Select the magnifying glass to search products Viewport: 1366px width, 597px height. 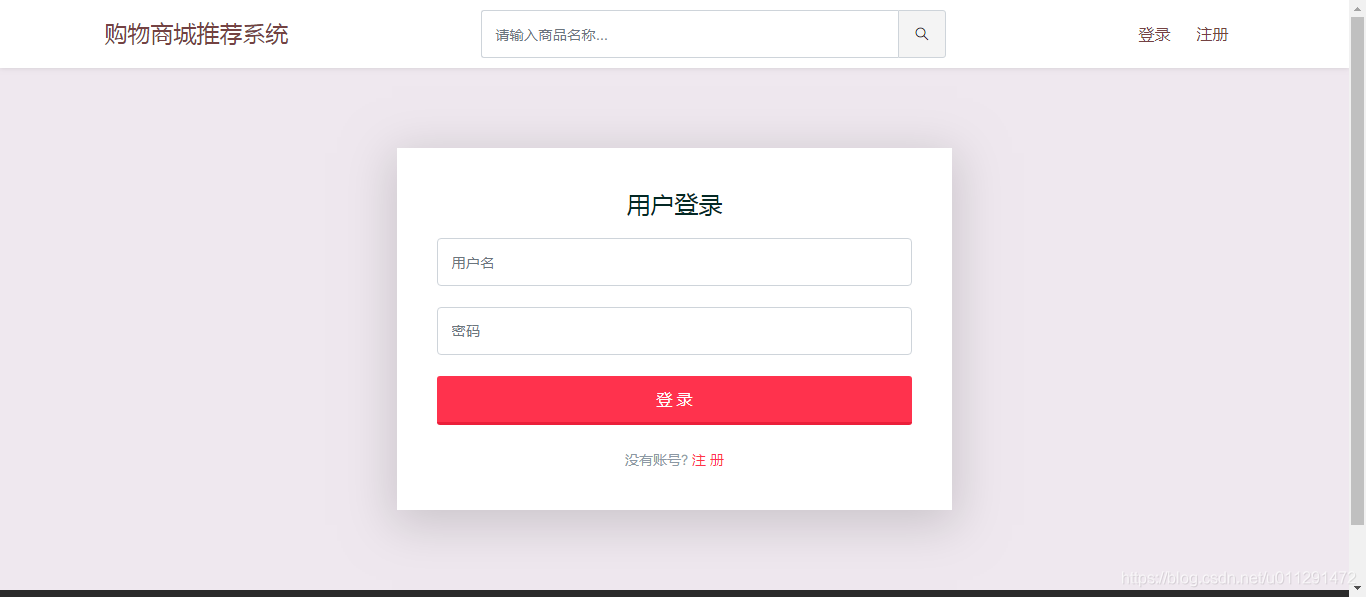921,33
